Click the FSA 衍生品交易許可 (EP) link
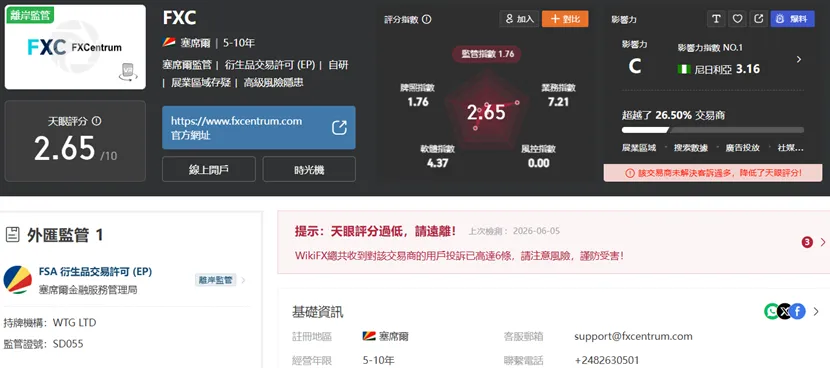 pos(95,272)
